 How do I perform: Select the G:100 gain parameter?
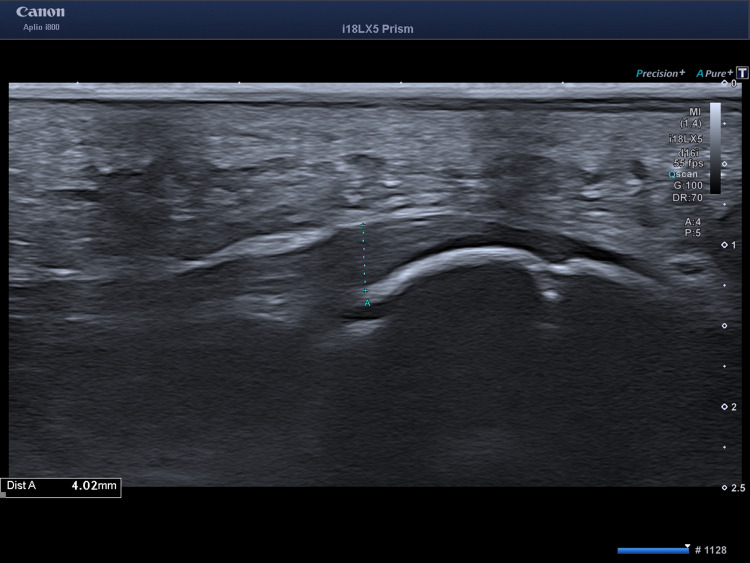(x=691, y=186)
